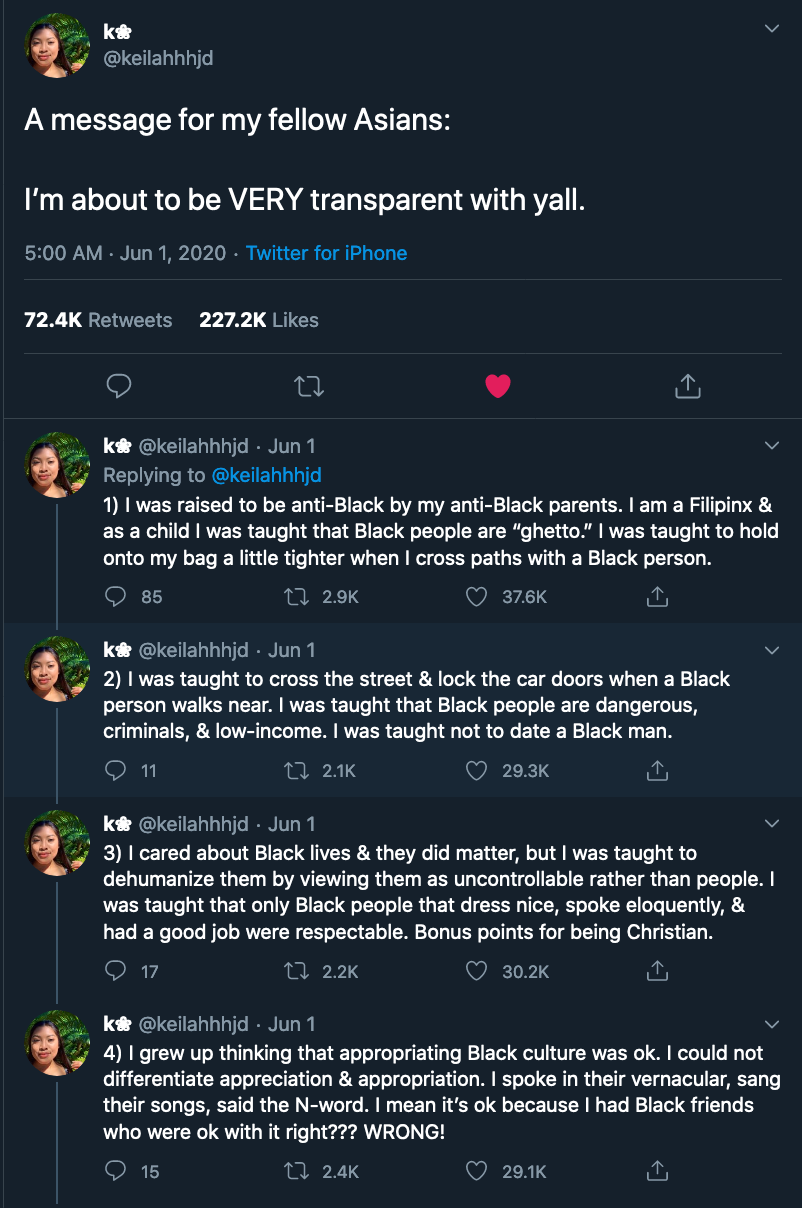Open the Twitter for iPhone link
The width and height of the screenshot is (802, 1208).
pyautogui.click(x=326, y=253)
